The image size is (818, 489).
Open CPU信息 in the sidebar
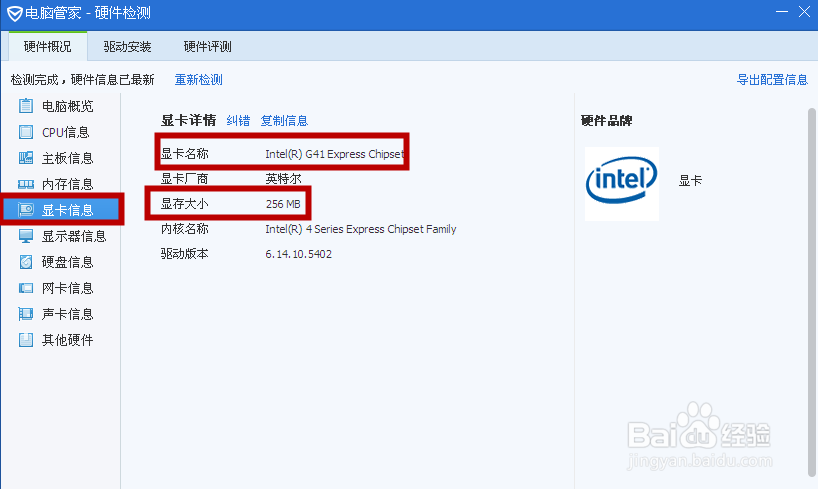click(62, 132)
